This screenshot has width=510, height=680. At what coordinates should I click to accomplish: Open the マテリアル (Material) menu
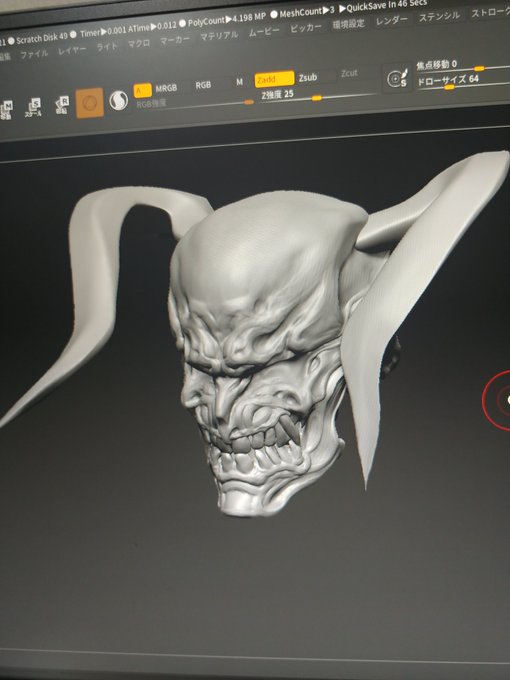pyautogui.click(x=219, y=36)
